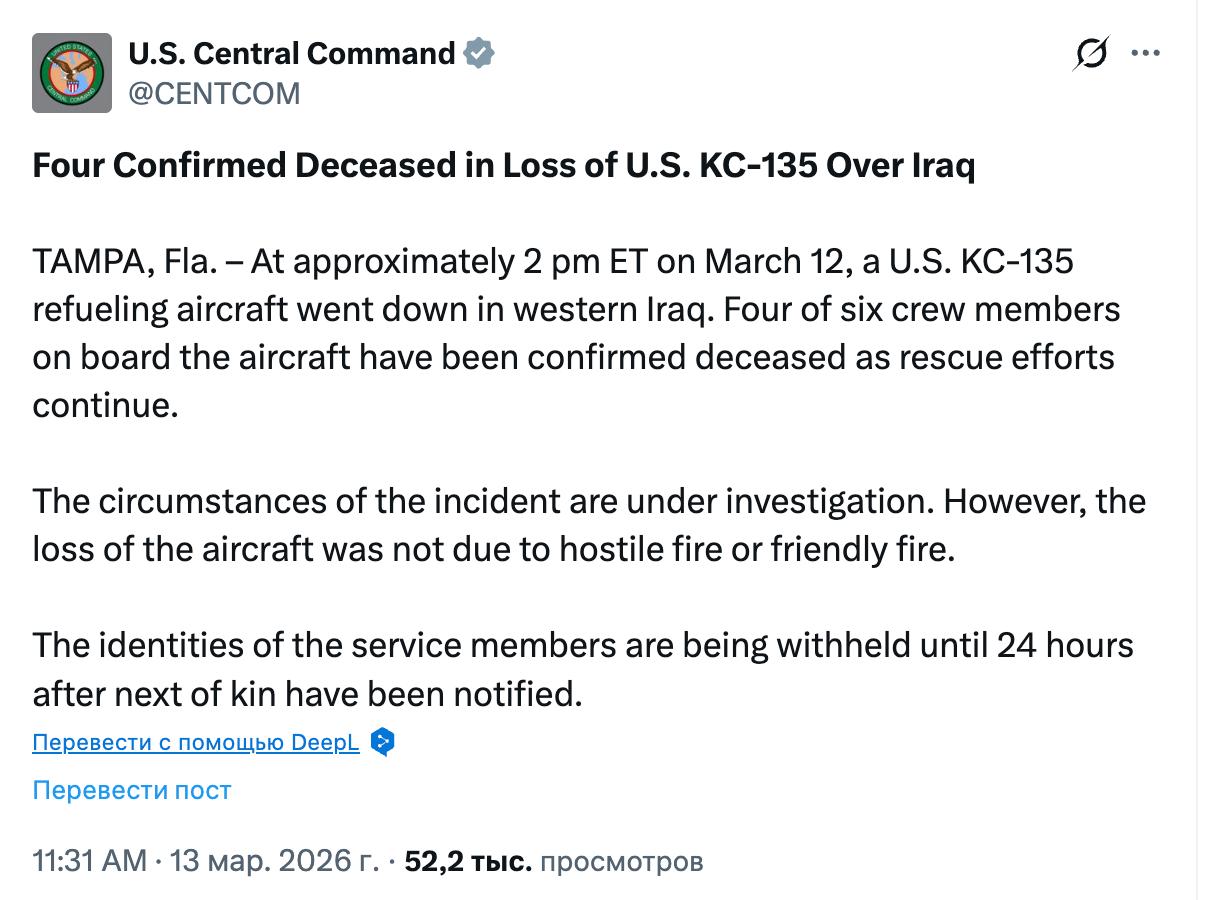Click the 'просмотров' views label

point(621,861)
